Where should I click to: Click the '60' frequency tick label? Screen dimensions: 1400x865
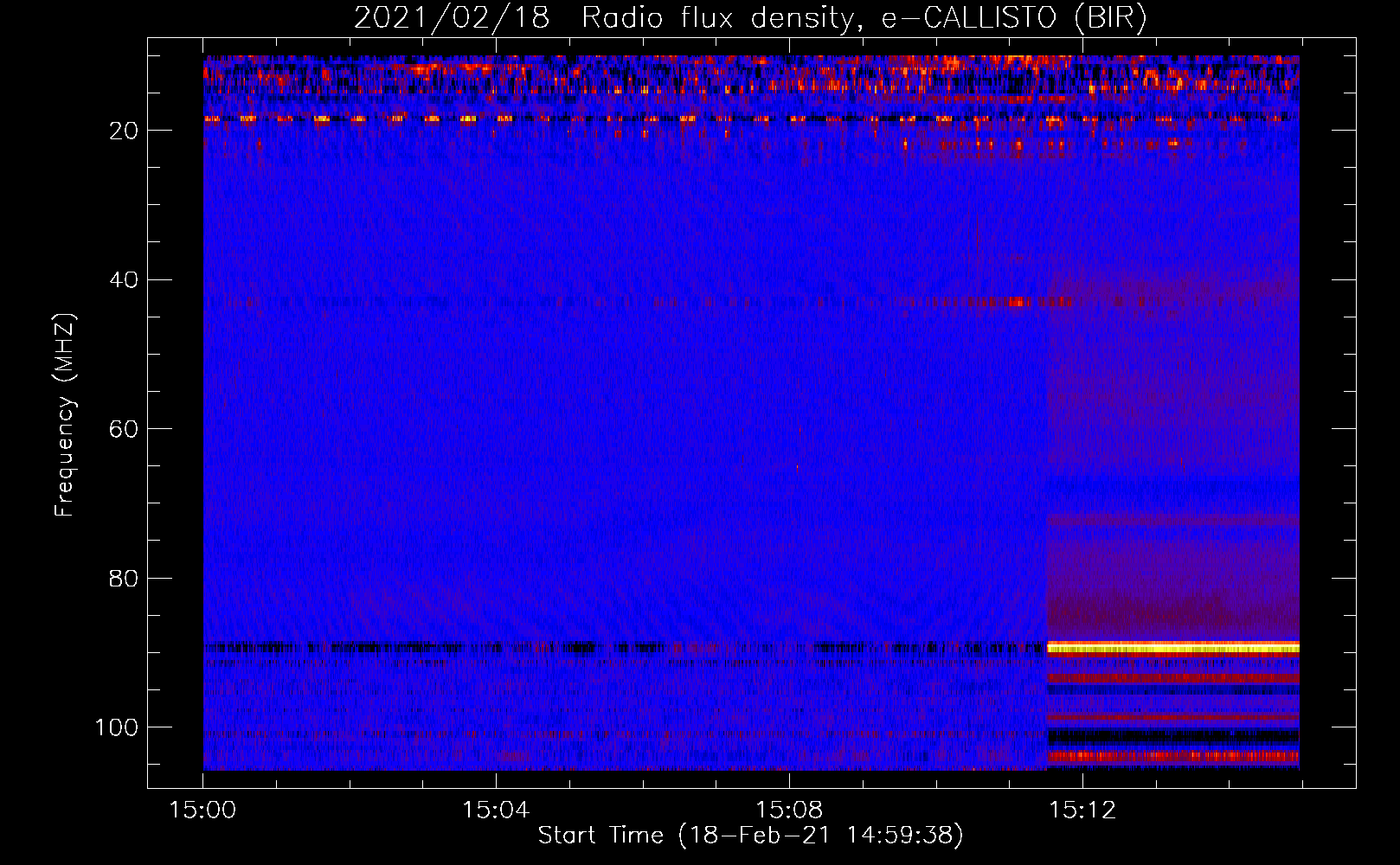(124, 430)
